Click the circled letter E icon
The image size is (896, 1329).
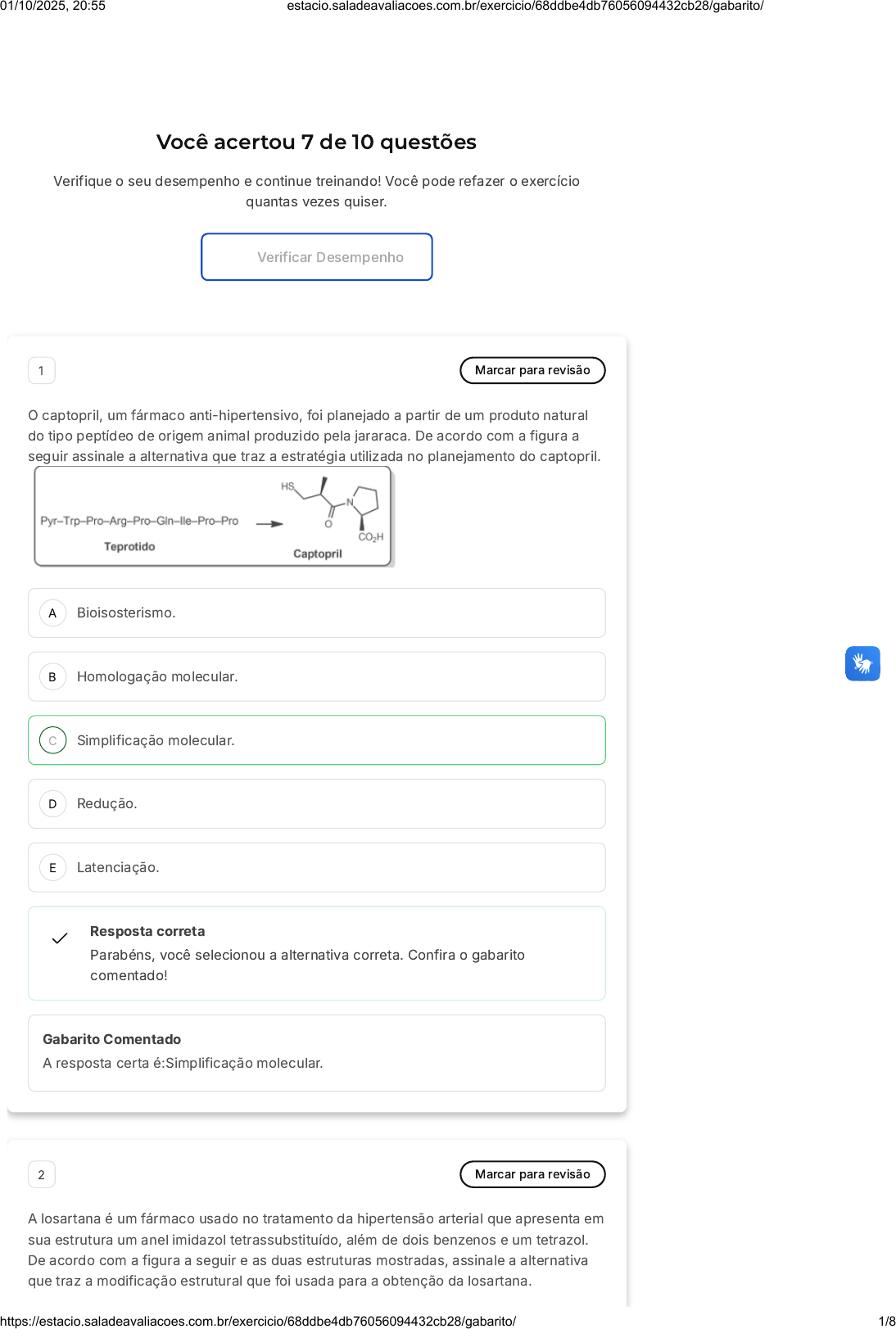click(52, 868)
